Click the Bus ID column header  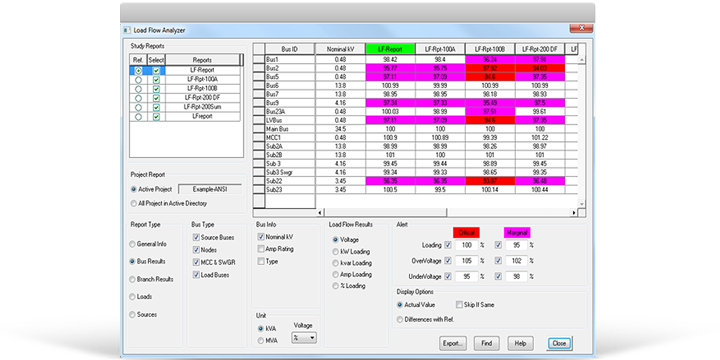click(x=290, y=49)
